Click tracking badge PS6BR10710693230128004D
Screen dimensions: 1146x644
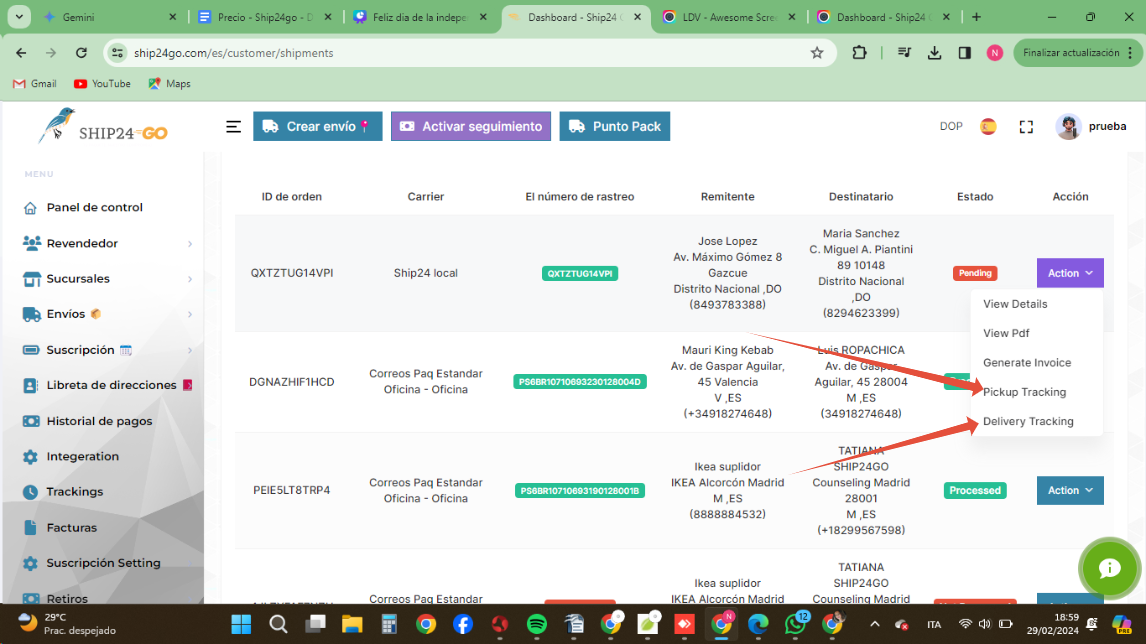coord(580,382)
